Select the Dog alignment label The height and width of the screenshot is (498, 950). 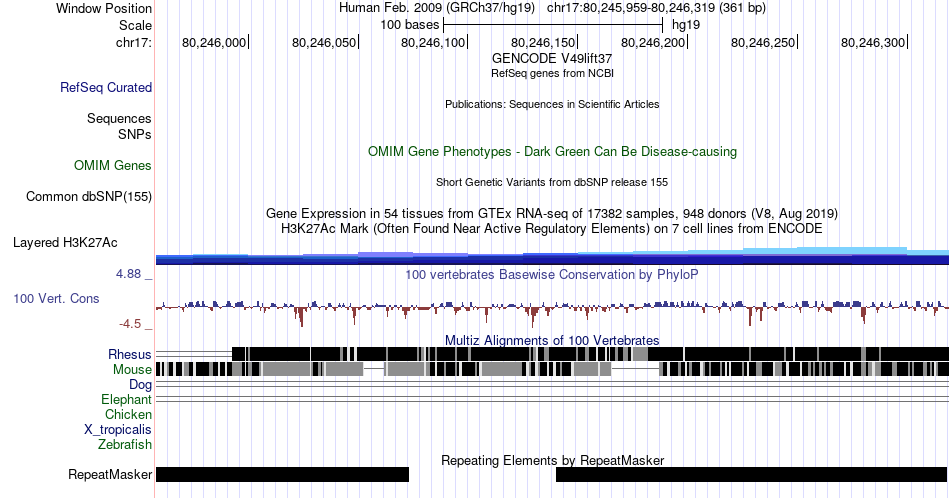coord(141,385)
